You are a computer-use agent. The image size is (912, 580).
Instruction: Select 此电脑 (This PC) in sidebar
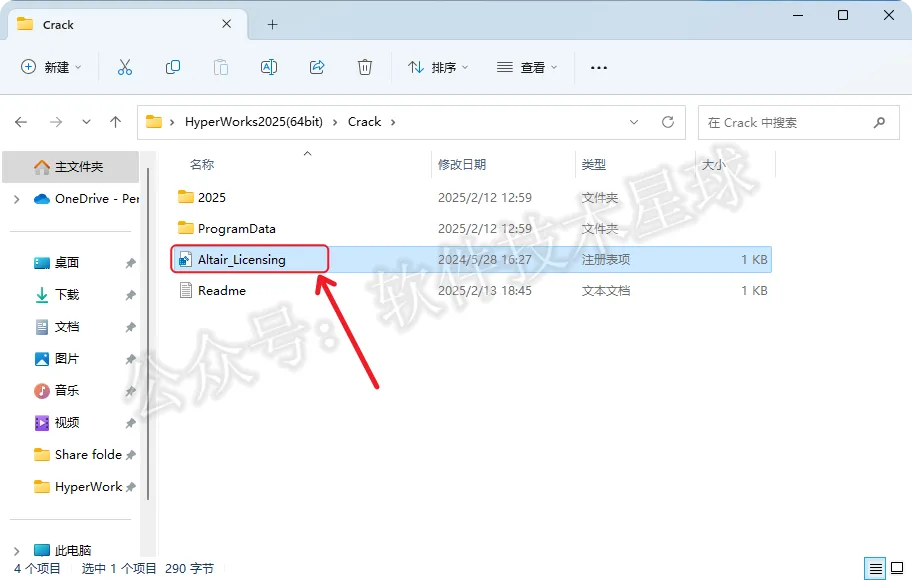tap(63, 550)
